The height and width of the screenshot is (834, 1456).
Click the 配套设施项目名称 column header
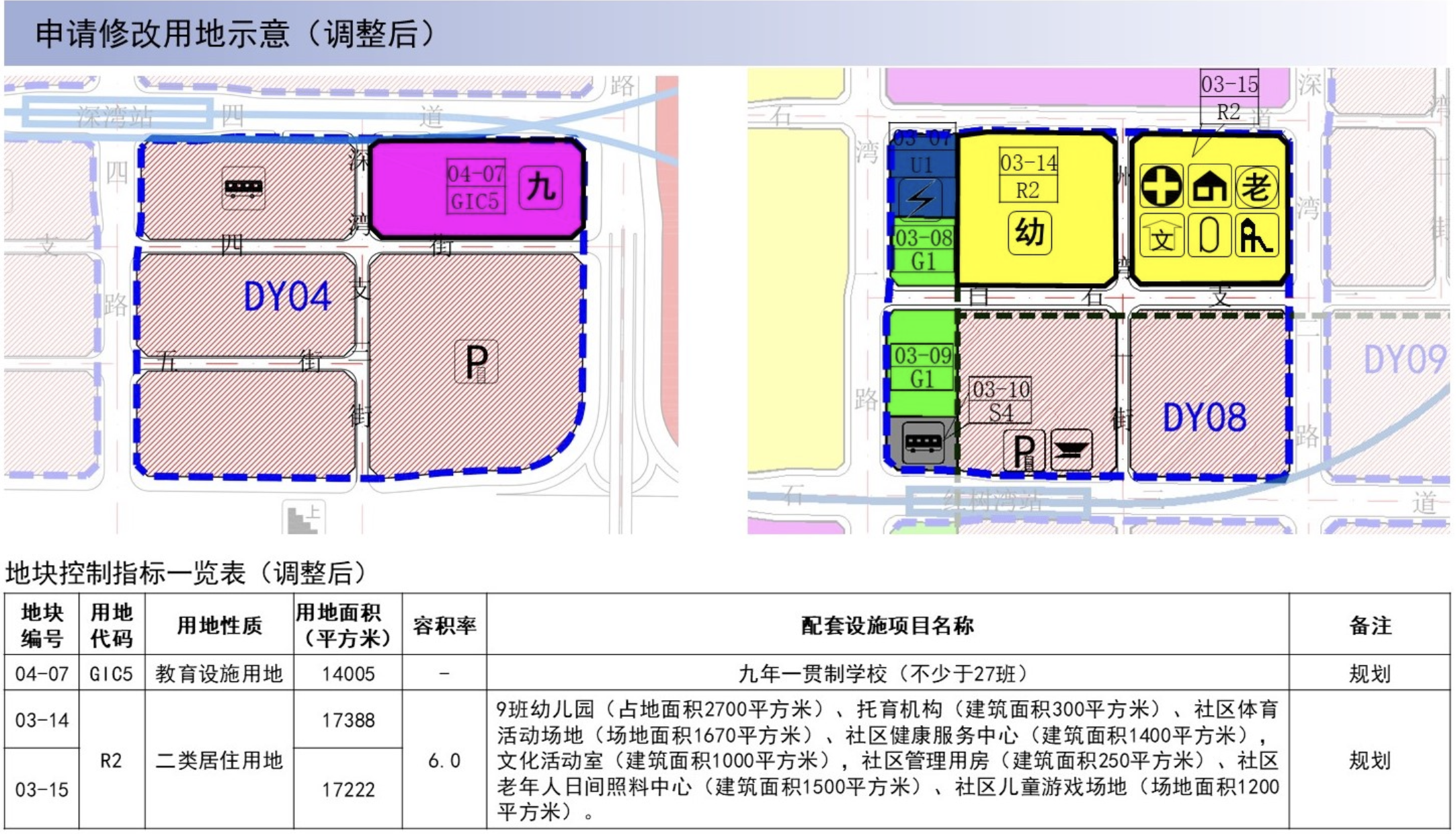point(888,625)
